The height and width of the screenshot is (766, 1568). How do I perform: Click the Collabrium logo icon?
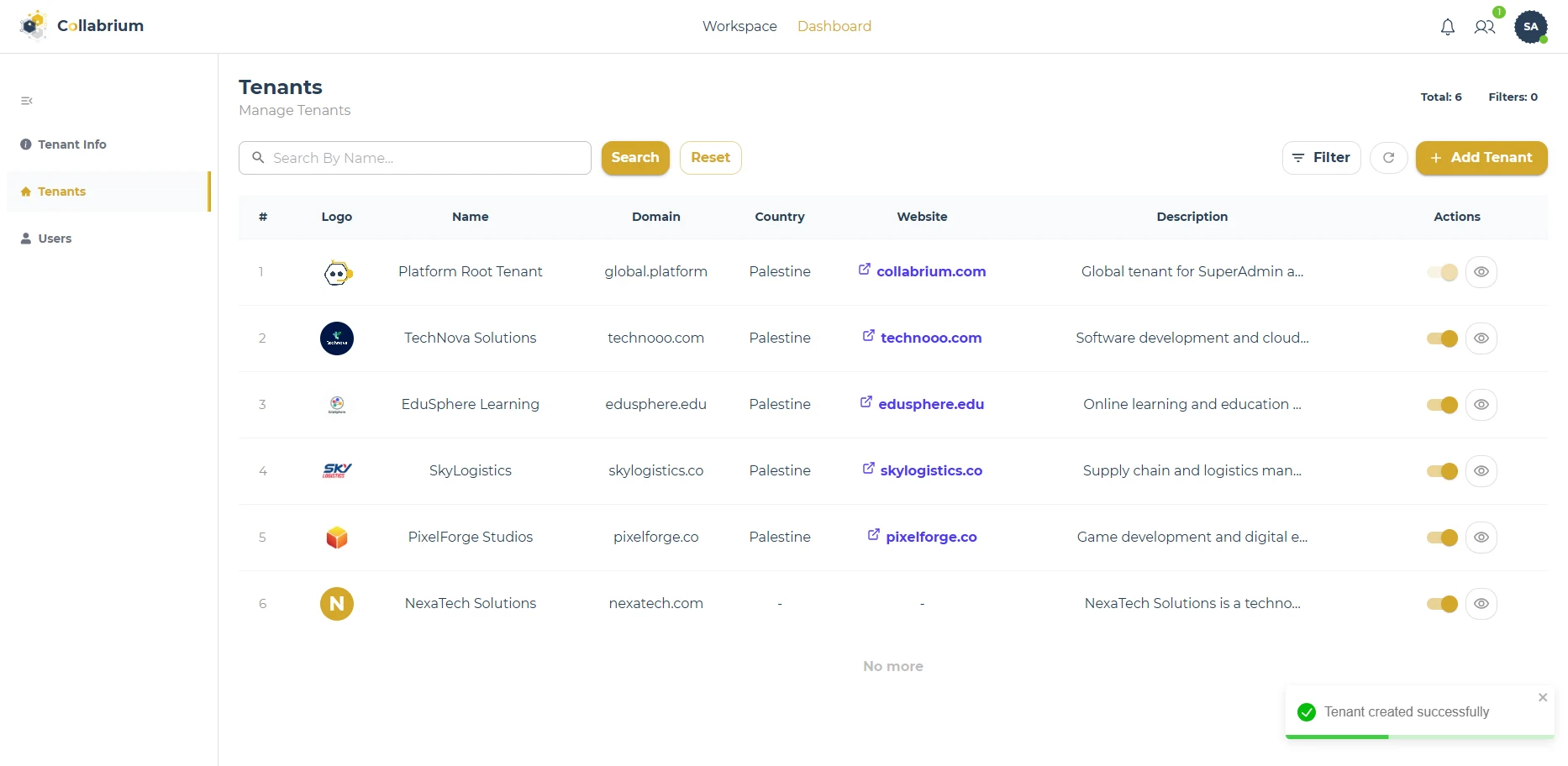34,25
